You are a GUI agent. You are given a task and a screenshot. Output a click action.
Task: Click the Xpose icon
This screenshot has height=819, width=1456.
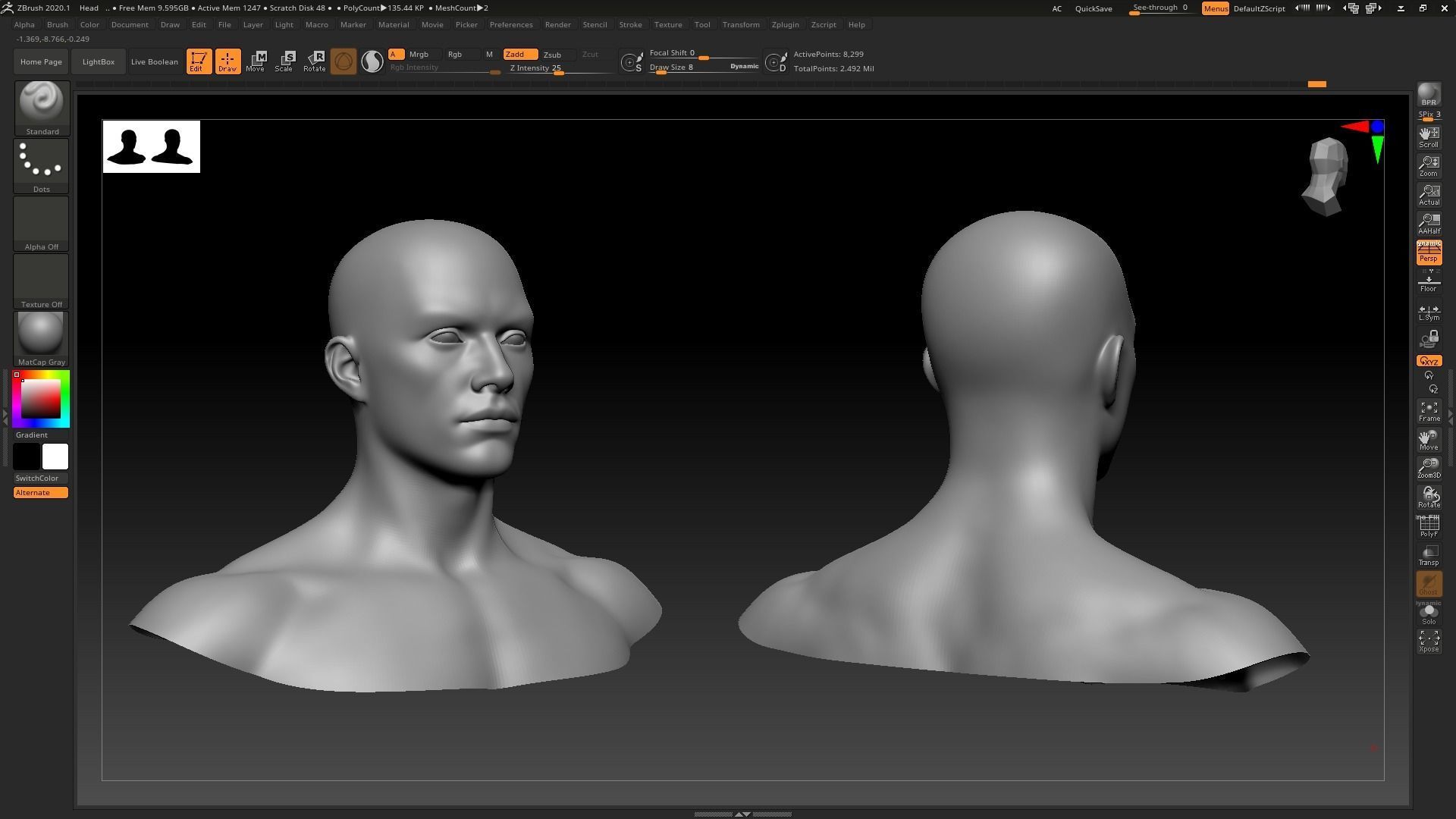tap(1429, 642)
